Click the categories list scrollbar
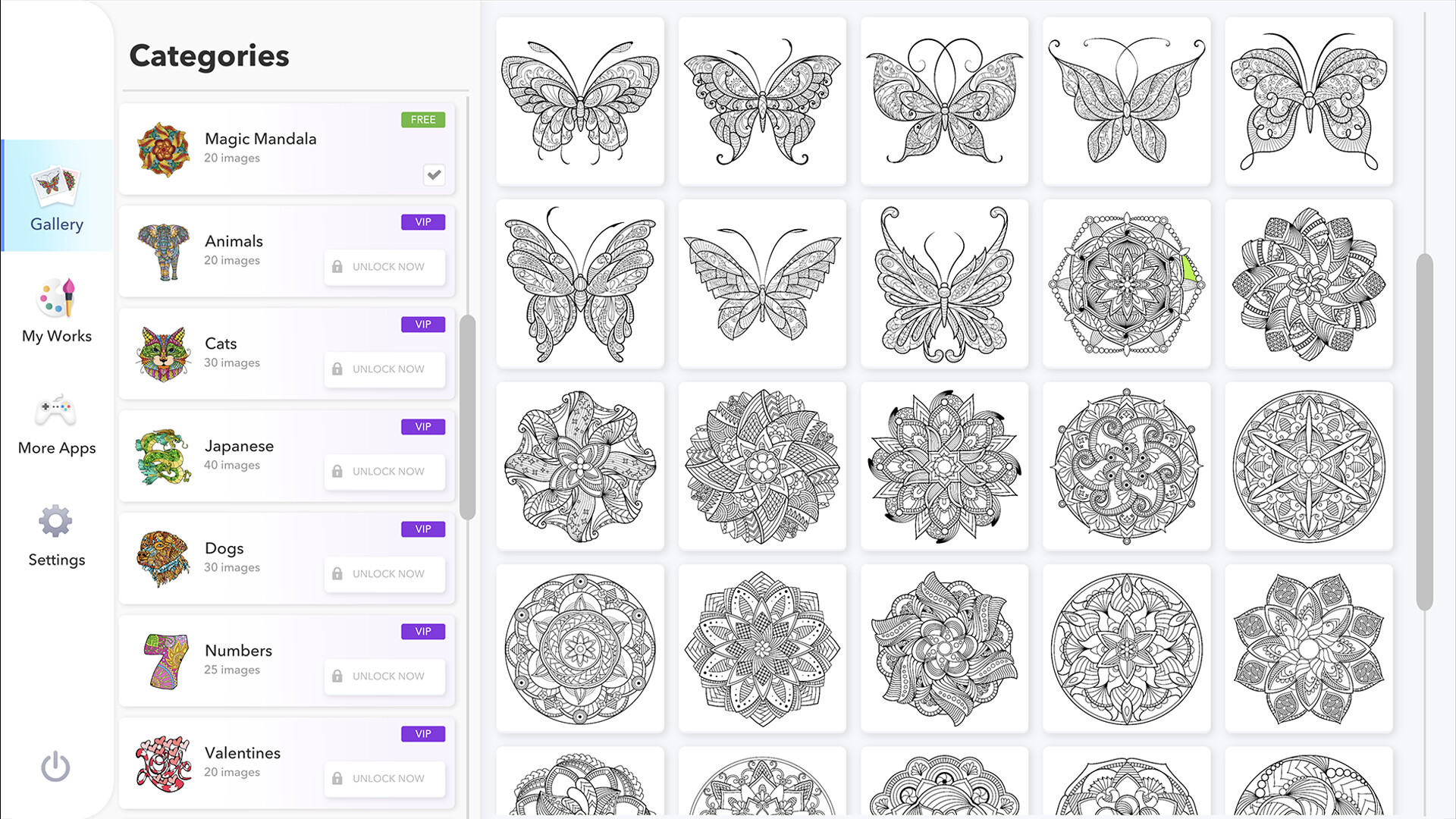This screenshot has height=819, width=1456. tap(467, 417)
